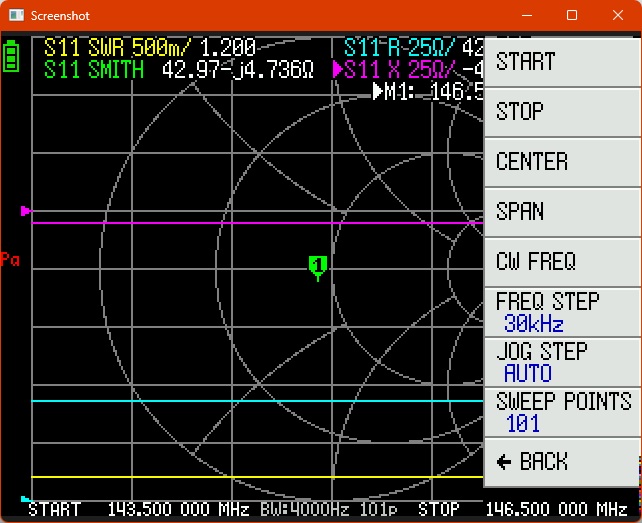Viewport: 642px width, 523px height.
Task: Go back using the BACK arrow button
Action: 561,462
